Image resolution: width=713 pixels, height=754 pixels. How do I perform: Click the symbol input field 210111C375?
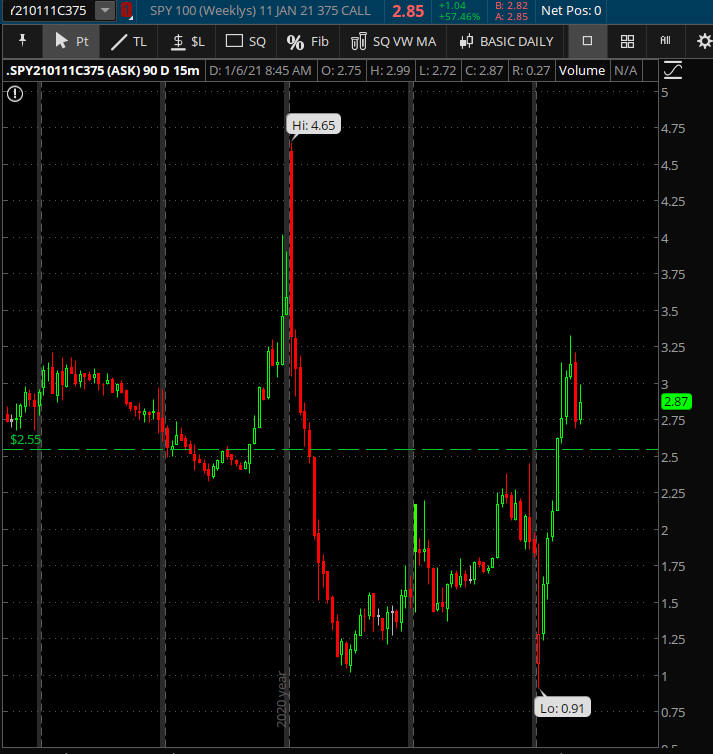48,10
